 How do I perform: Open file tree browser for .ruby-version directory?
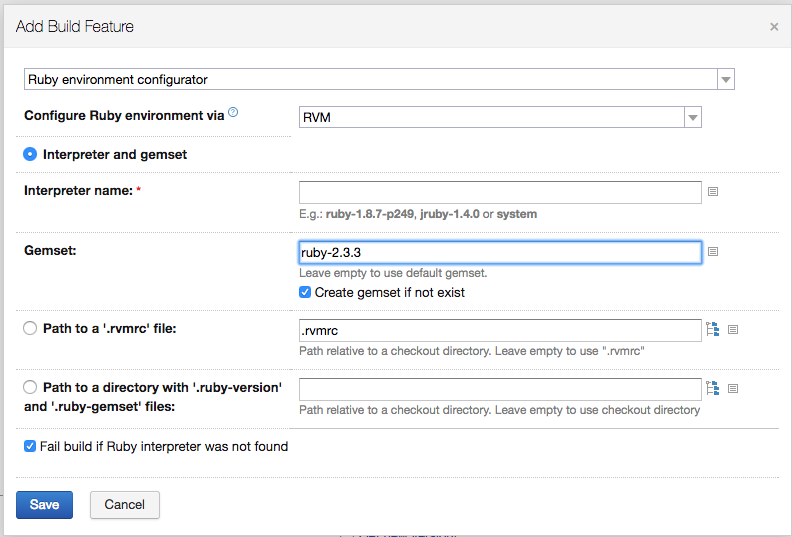pos(712,388)
